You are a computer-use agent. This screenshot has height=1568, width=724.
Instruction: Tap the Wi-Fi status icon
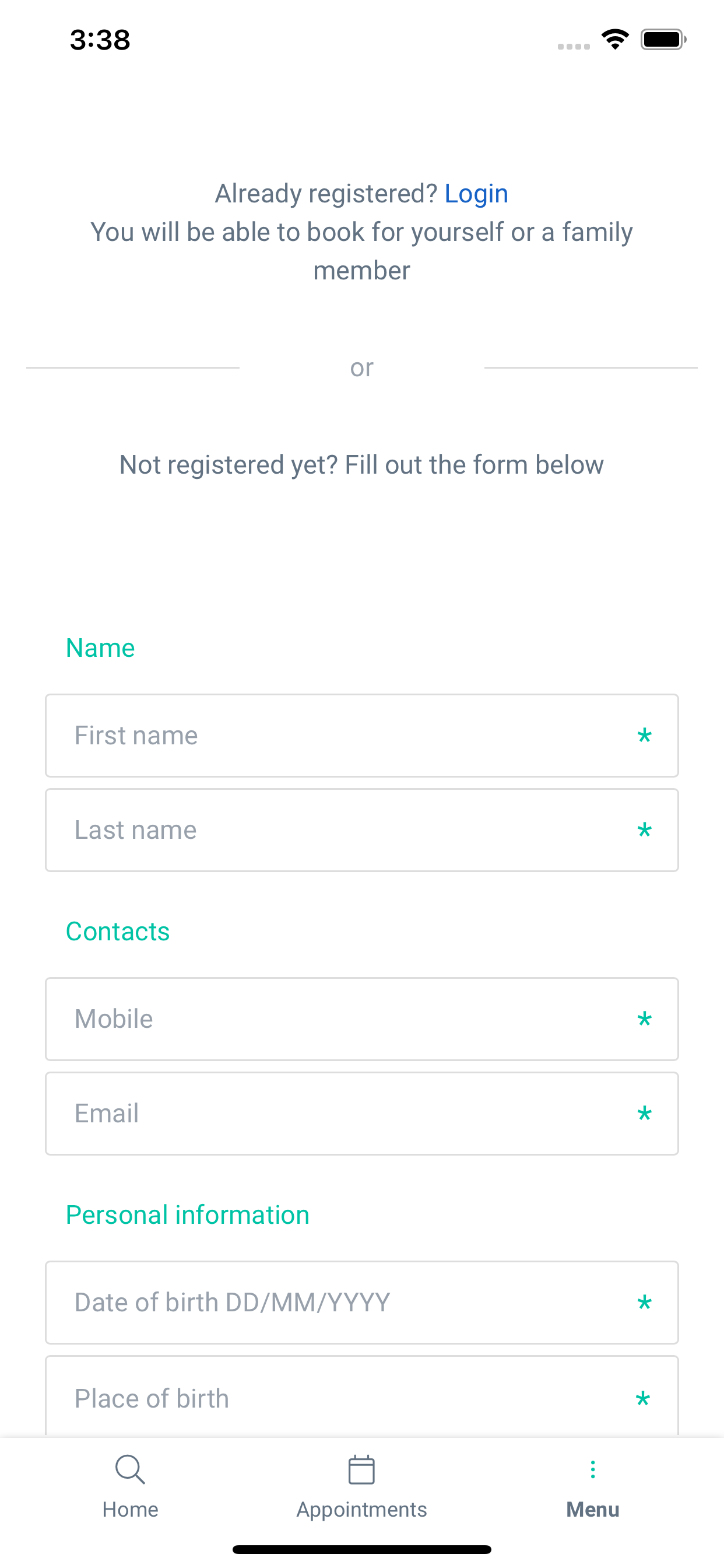pyautogui.click(x=615, y=40)
